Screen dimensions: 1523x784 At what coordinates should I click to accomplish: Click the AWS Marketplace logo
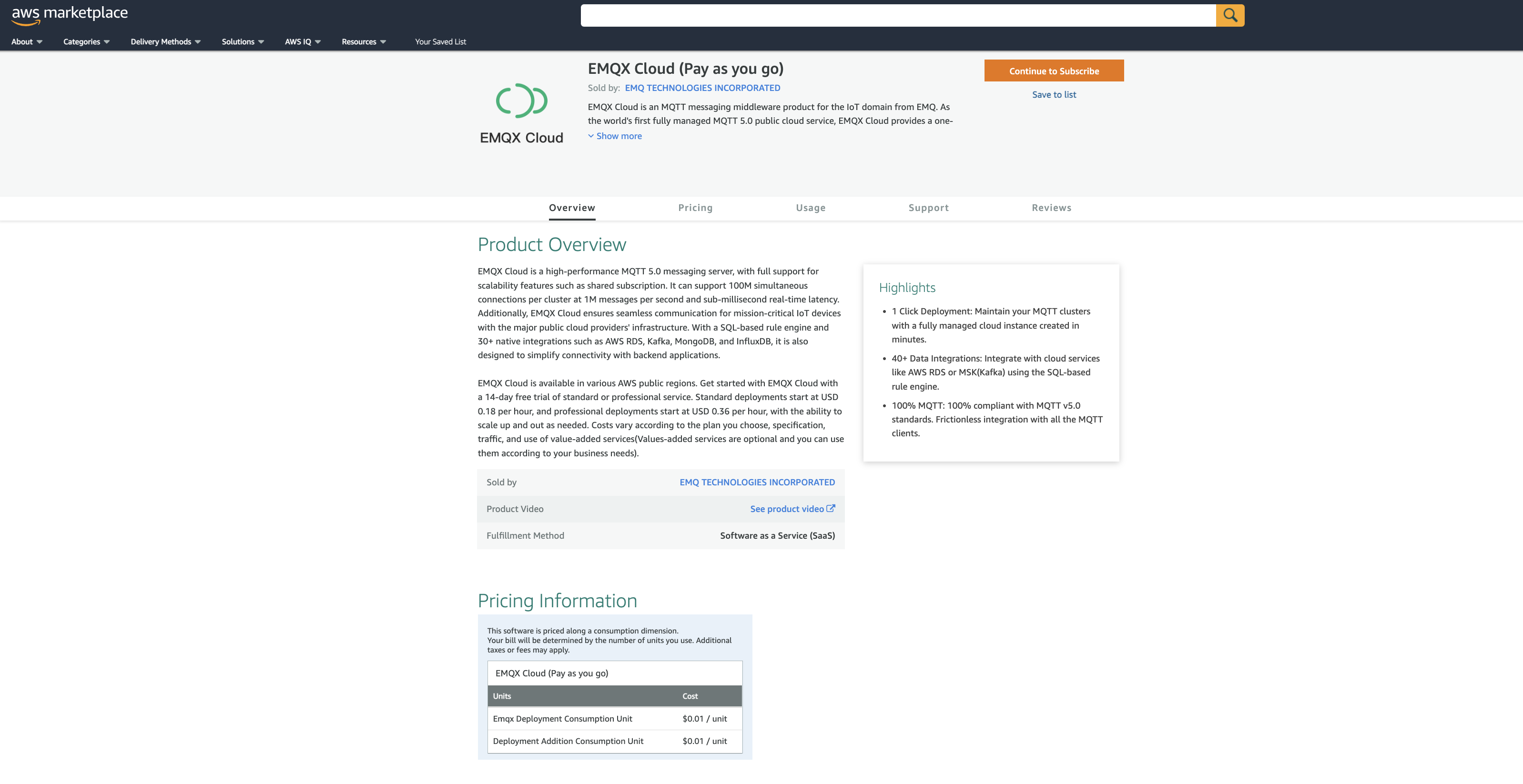coord(70,14)
